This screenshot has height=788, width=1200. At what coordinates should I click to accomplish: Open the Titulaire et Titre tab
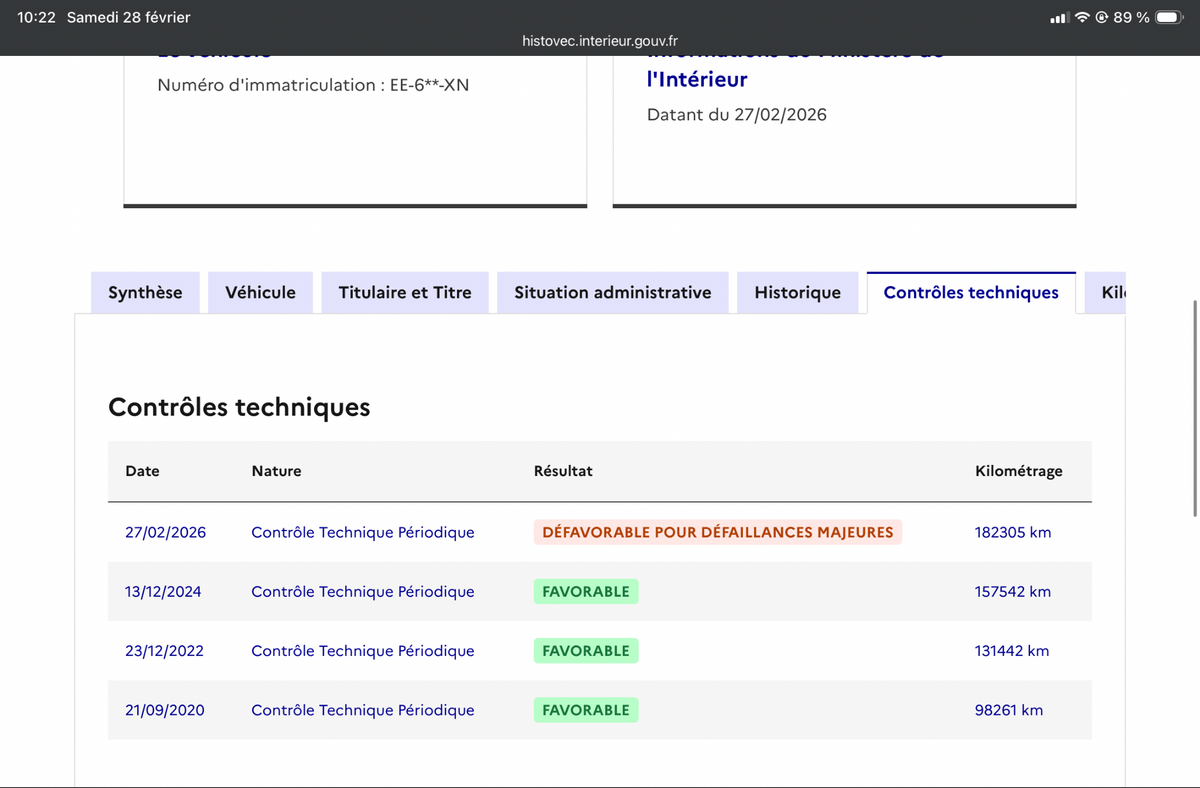(405, 292)
